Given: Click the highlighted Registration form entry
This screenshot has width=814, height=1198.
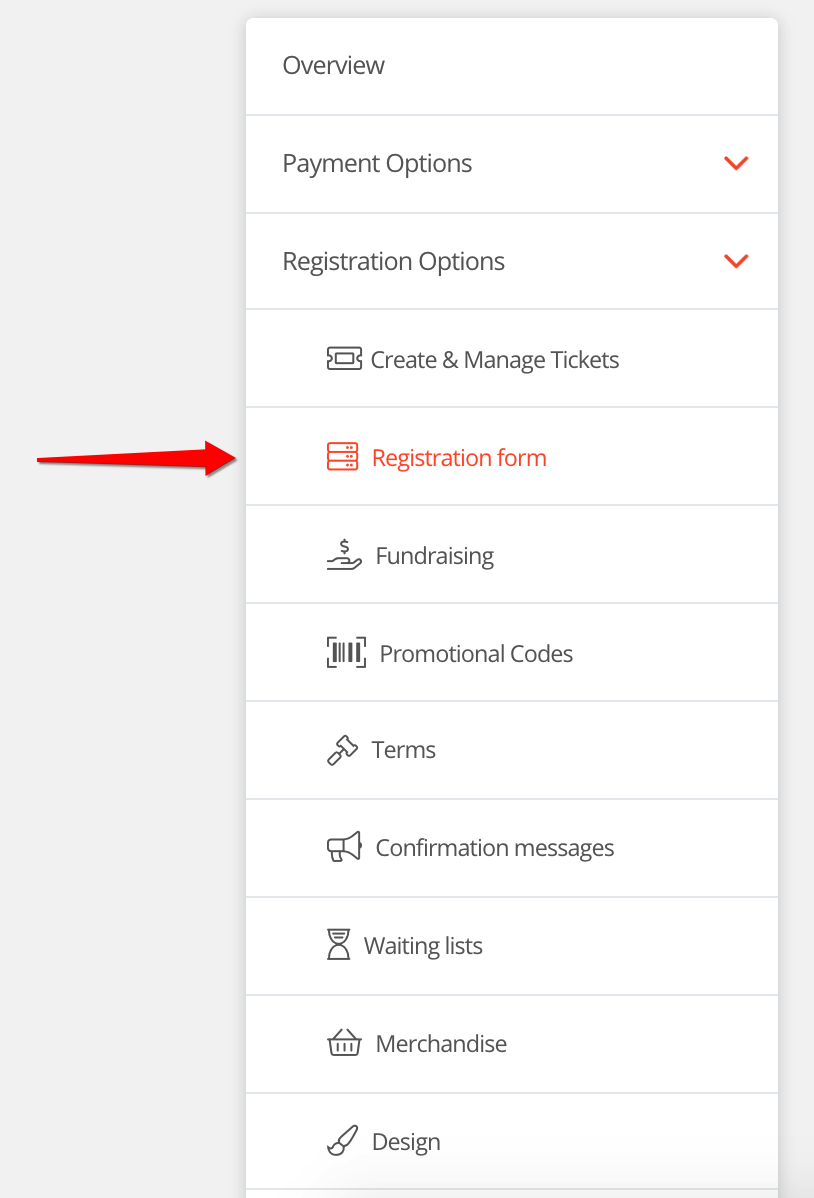Looking at the screenshot, I should [459, 457].
